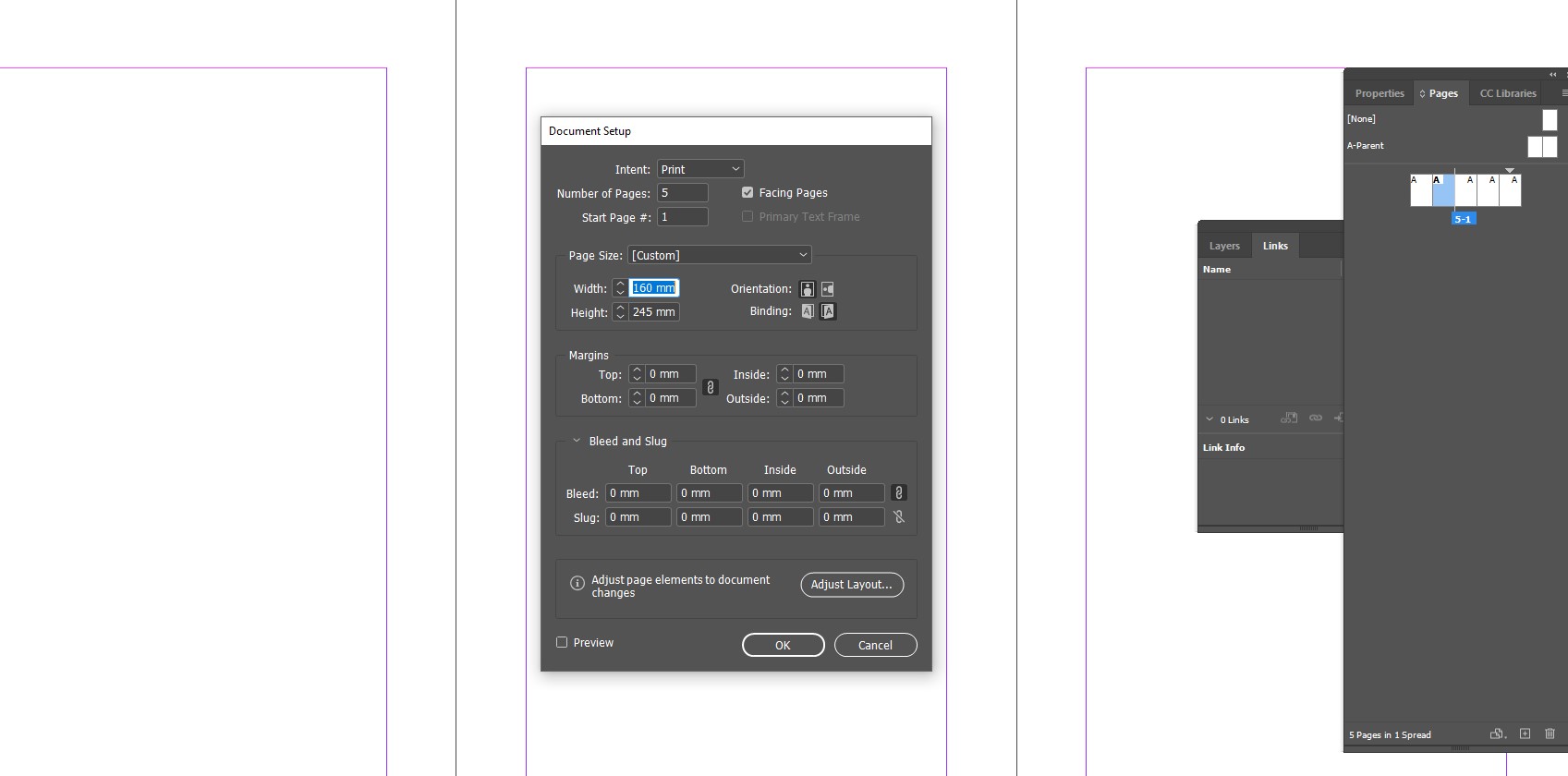This screenshot has height=776, width=1568.
Task: Click the 5-1 spread label
Action: click(x=1463, y=219)
